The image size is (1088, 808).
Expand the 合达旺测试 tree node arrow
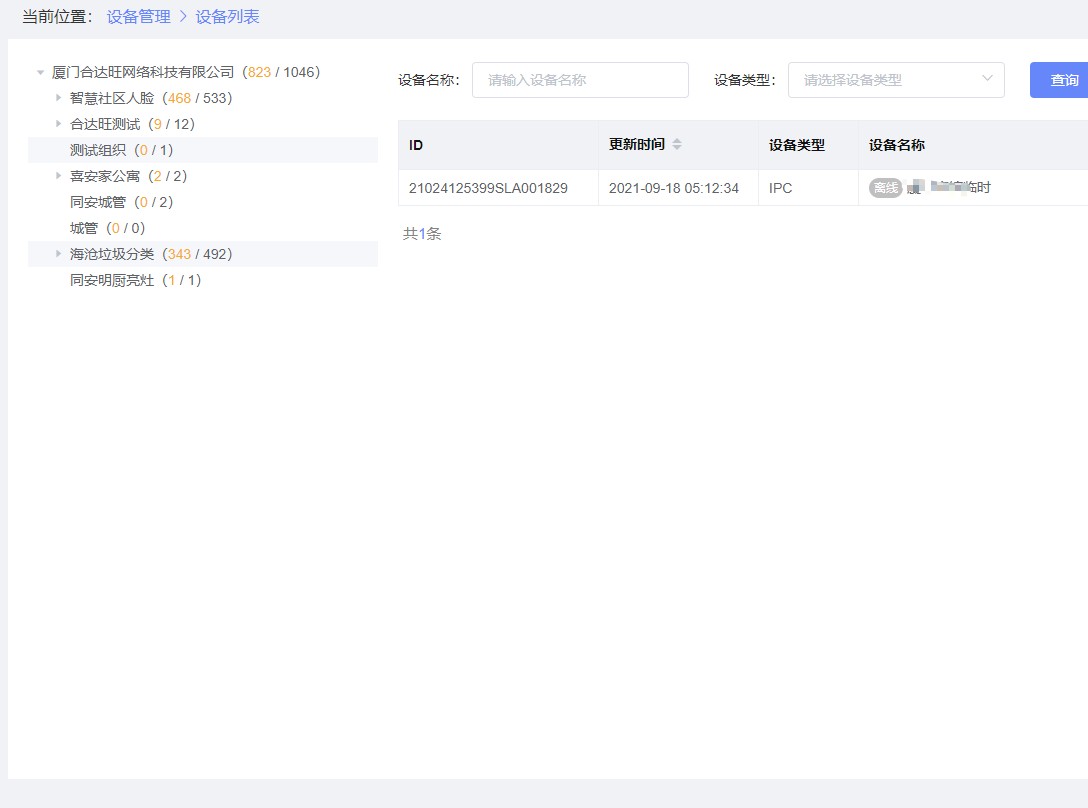tap(58, 124)
